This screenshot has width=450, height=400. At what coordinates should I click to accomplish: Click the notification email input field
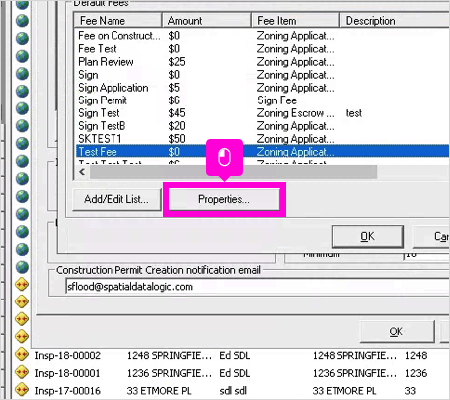pyautogui.click(x=257, y=287)
